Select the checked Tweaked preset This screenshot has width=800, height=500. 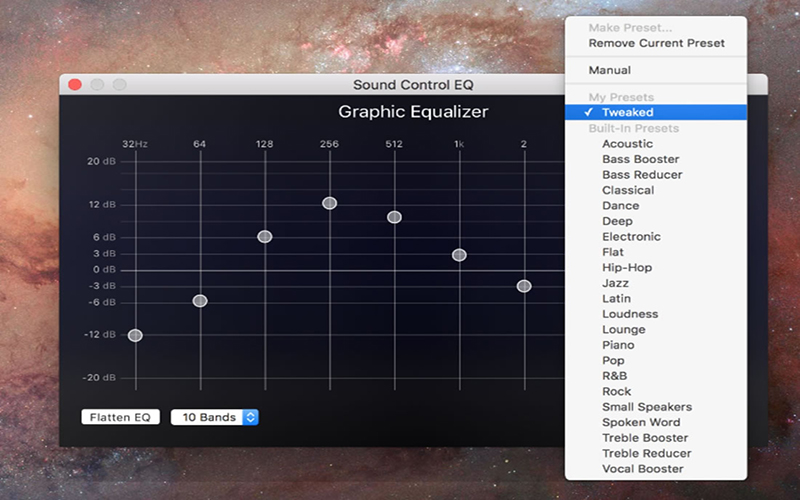627,113
